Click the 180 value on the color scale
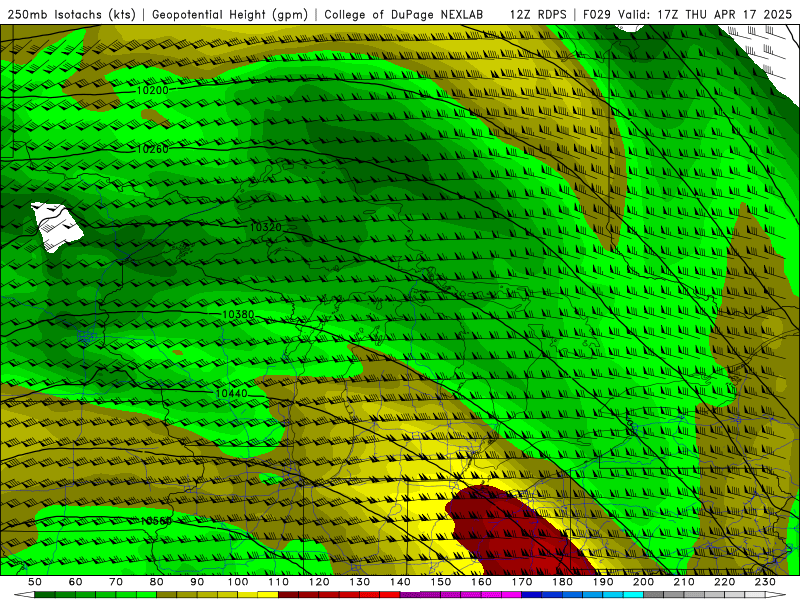Screen dimensions: 800x600 point(562,582)
